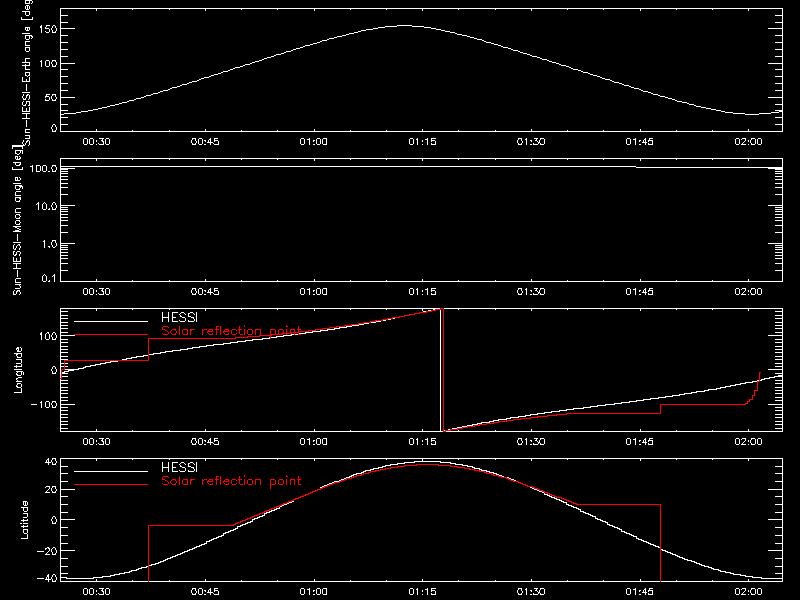
Task: Select 10.0 tick in Moon angle plot
Action: (x=46, y=206)
